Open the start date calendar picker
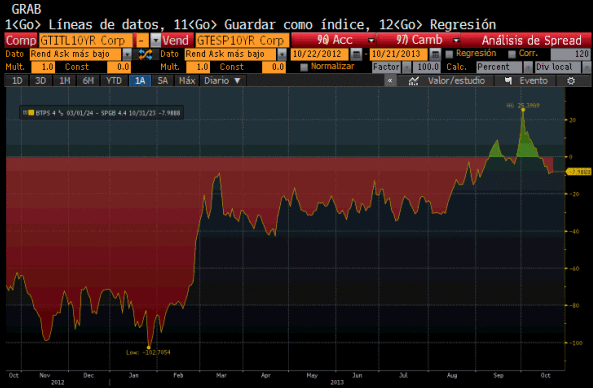The height and width of the screenshot is (388, 593). (356, 54)
